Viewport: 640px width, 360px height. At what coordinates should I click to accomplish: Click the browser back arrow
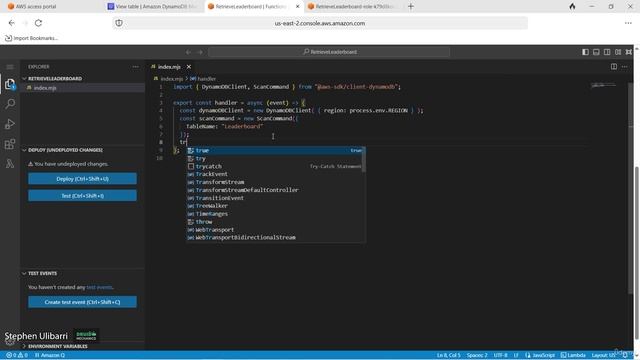11,23
